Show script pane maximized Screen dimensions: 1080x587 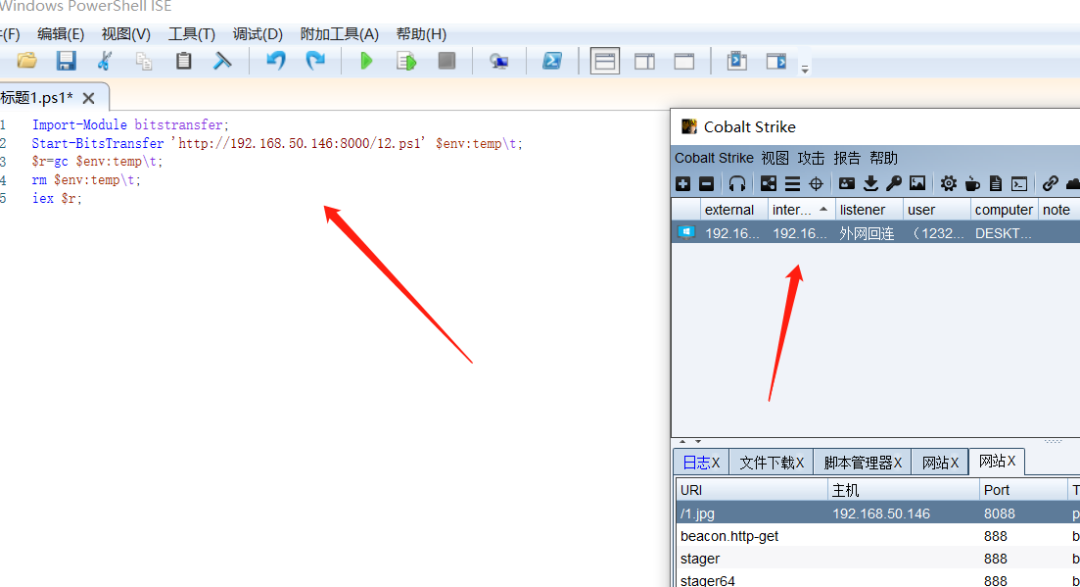click(684, 61)
